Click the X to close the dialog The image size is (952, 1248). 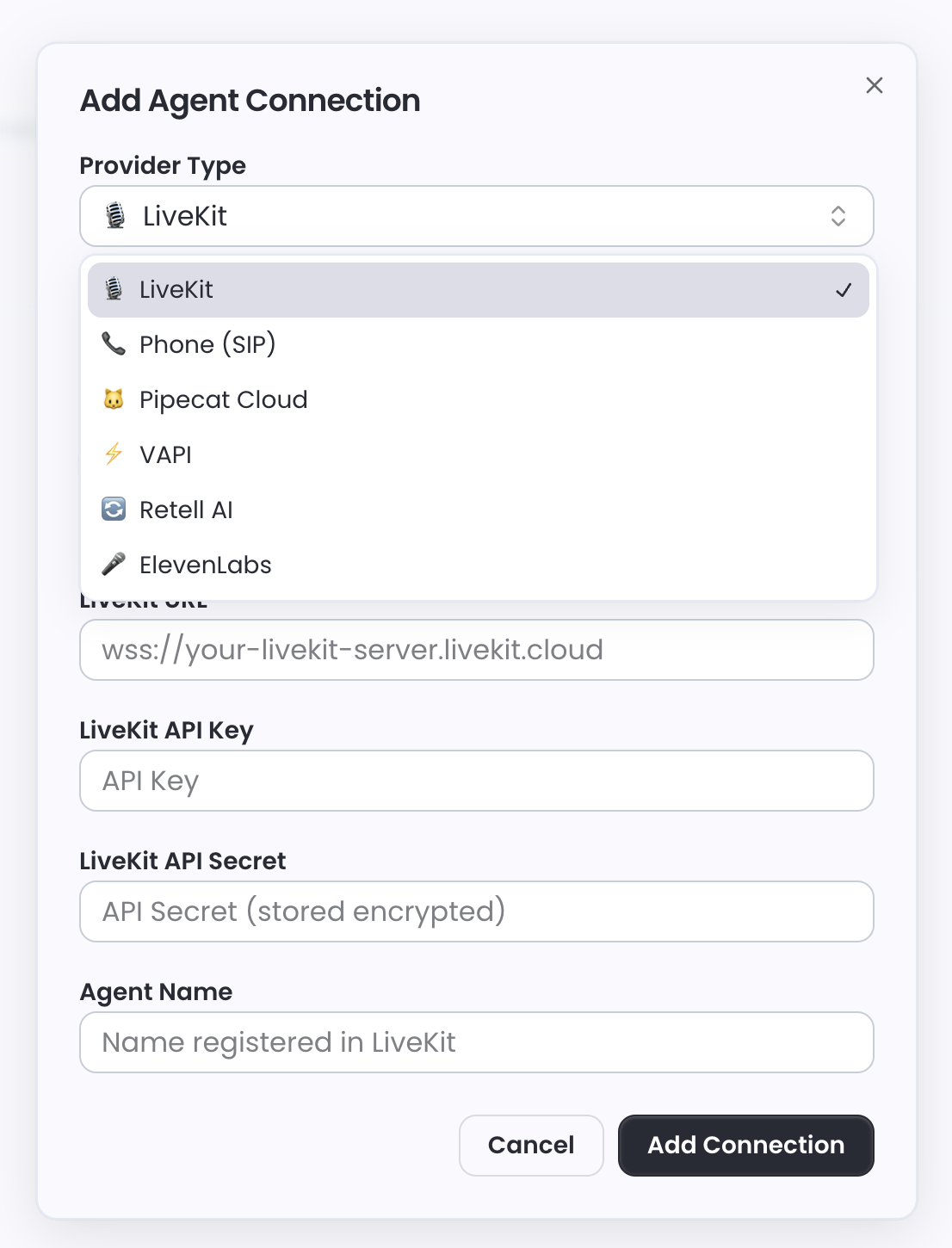875,85
